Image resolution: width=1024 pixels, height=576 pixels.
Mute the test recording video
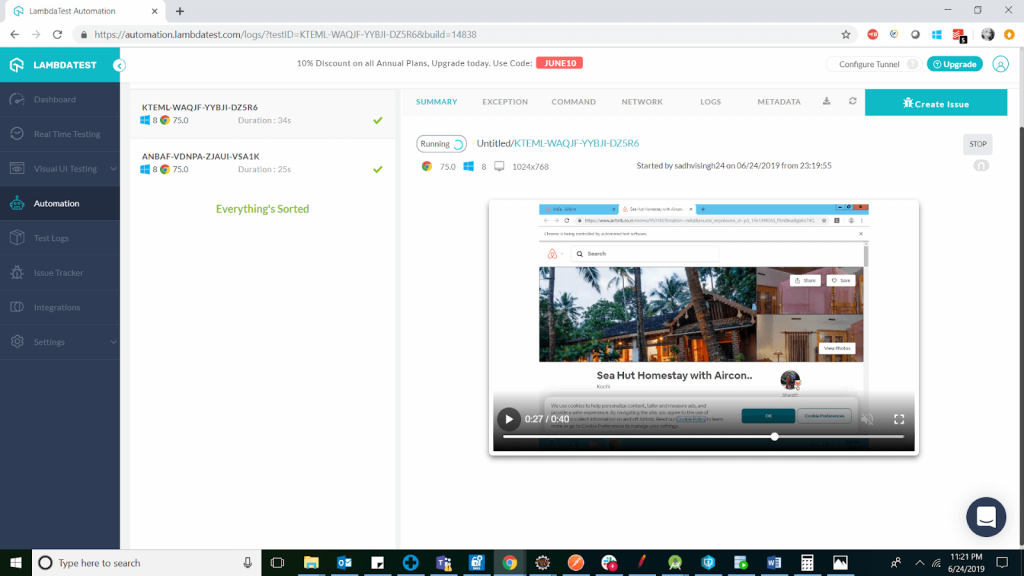pos(866,419)
